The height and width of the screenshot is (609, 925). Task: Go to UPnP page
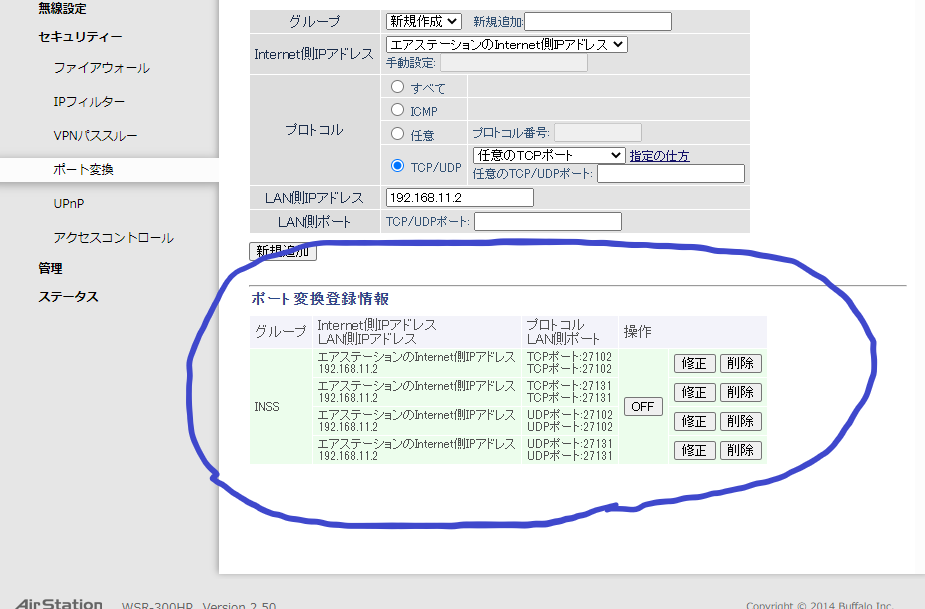[69, 204]
